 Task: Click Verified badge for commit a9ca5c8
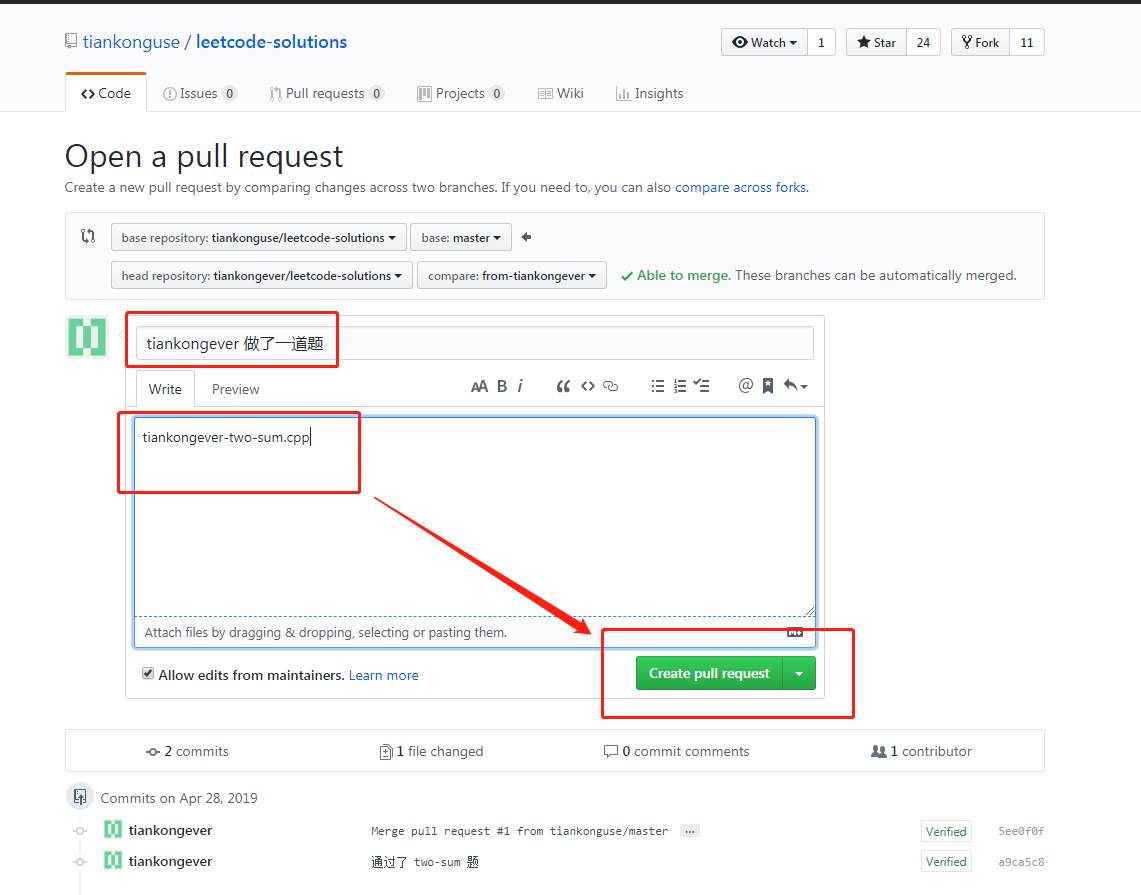[x=946, y=862]
